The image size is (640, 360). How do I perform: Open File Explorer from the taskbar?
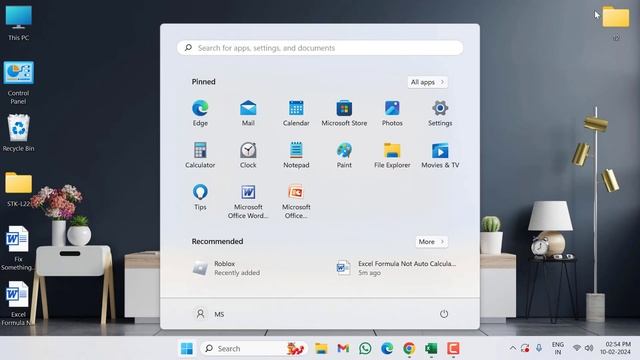pyautogui.click(x=321, y=349)
